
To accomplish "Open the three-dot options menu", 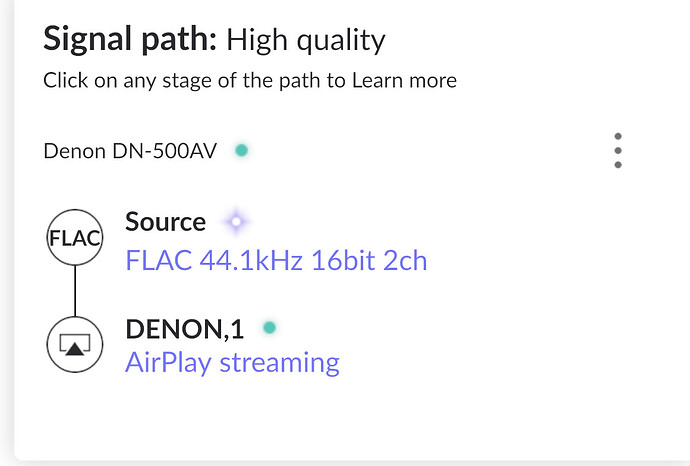I will [618, 150].
